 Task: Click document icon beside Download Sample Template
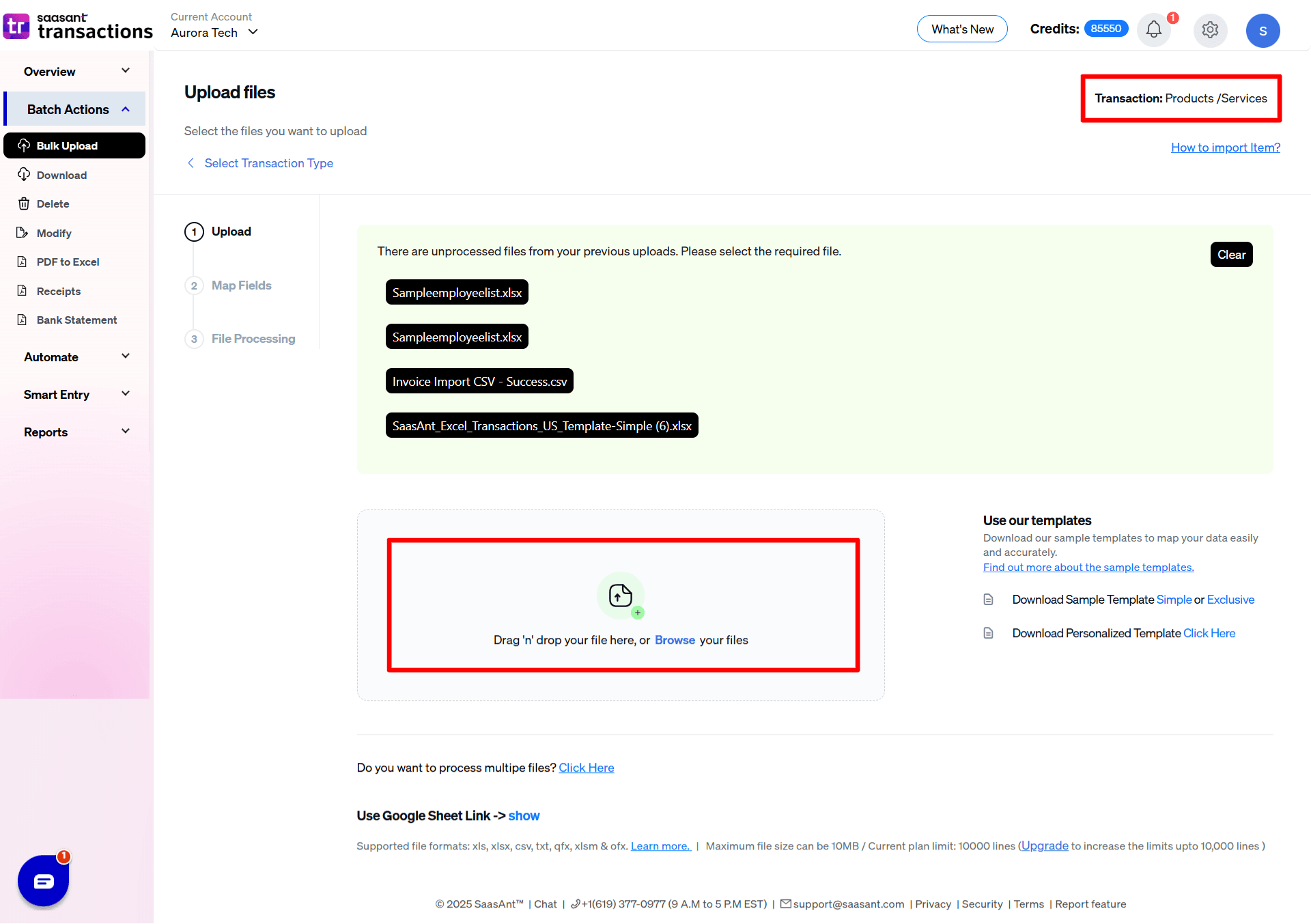point(988,600)
